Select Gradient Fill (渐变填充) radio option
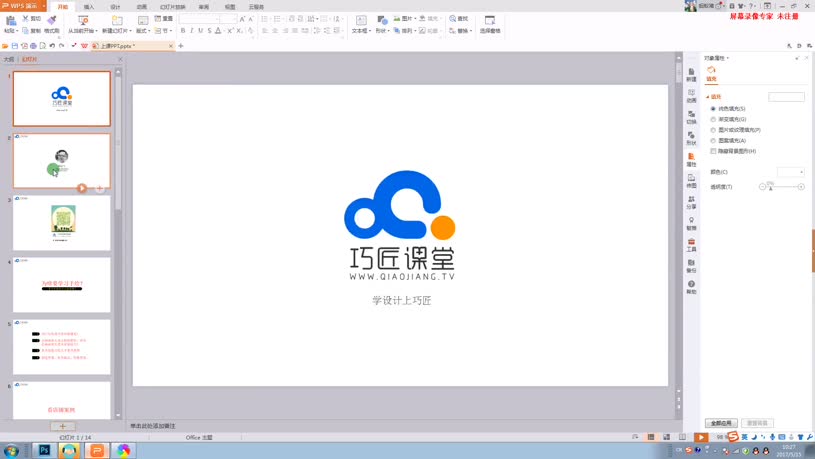 click(713, 120)
